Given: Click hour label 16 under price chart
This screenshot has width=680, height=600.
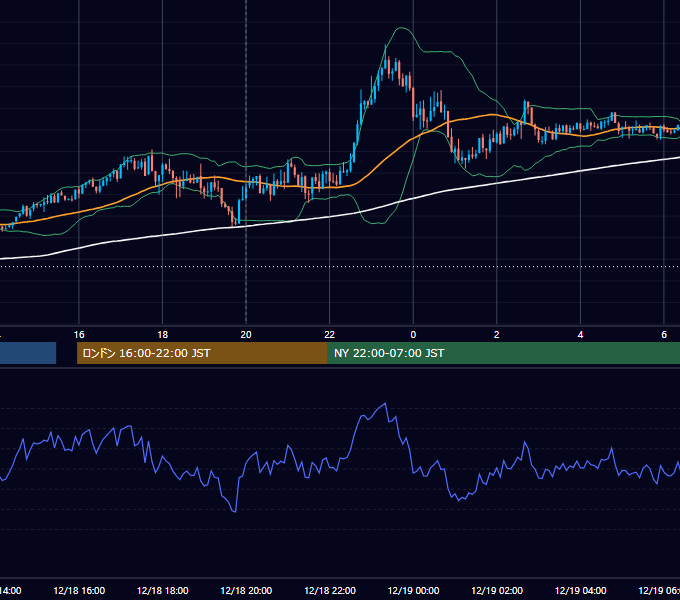Looking at the screenshot, I should tap(79, 335).
